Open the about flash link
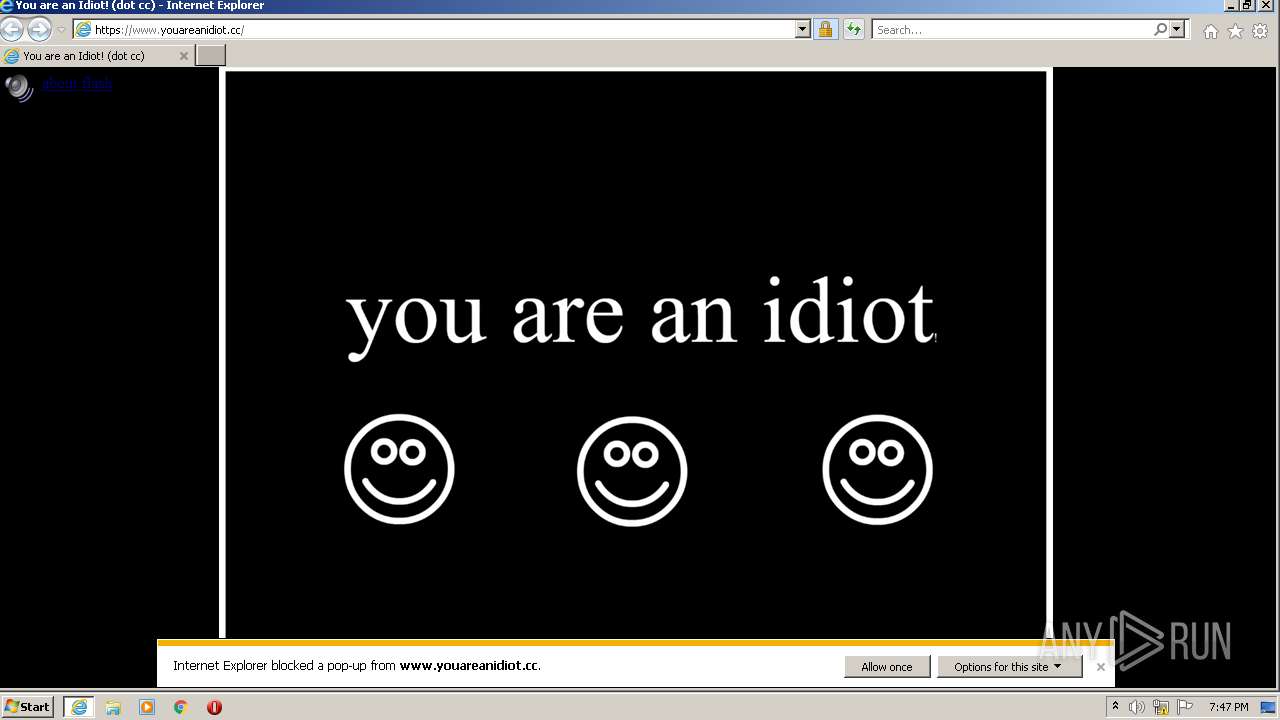 [x=77, y=83]
